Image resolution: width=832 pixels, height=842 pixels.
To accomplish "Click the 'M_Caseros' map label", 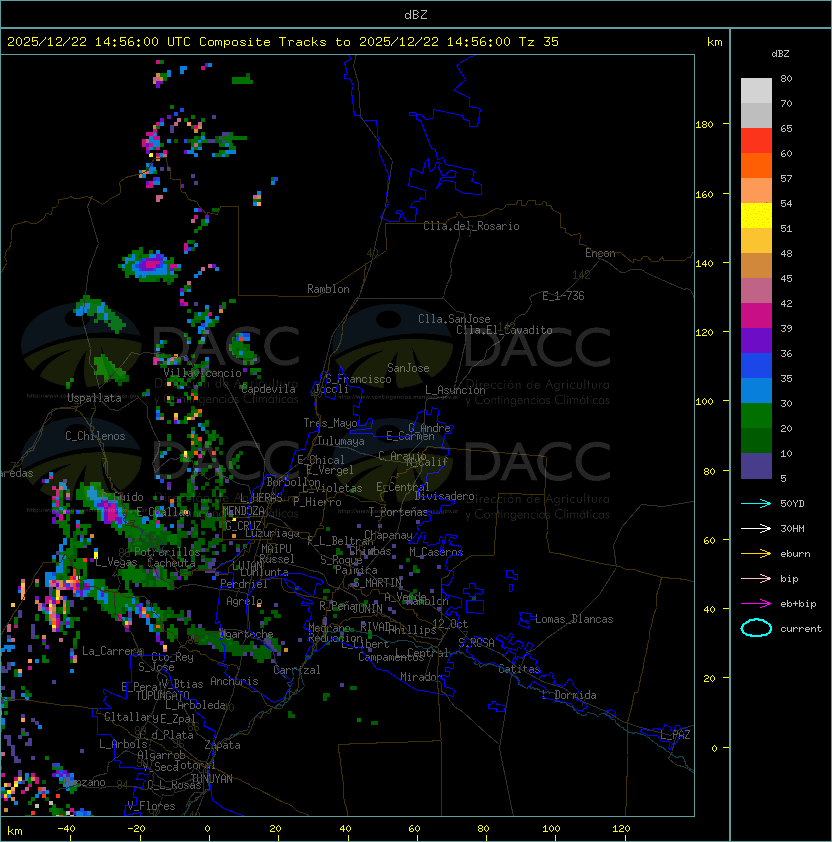I will click(x=436, y=552).
